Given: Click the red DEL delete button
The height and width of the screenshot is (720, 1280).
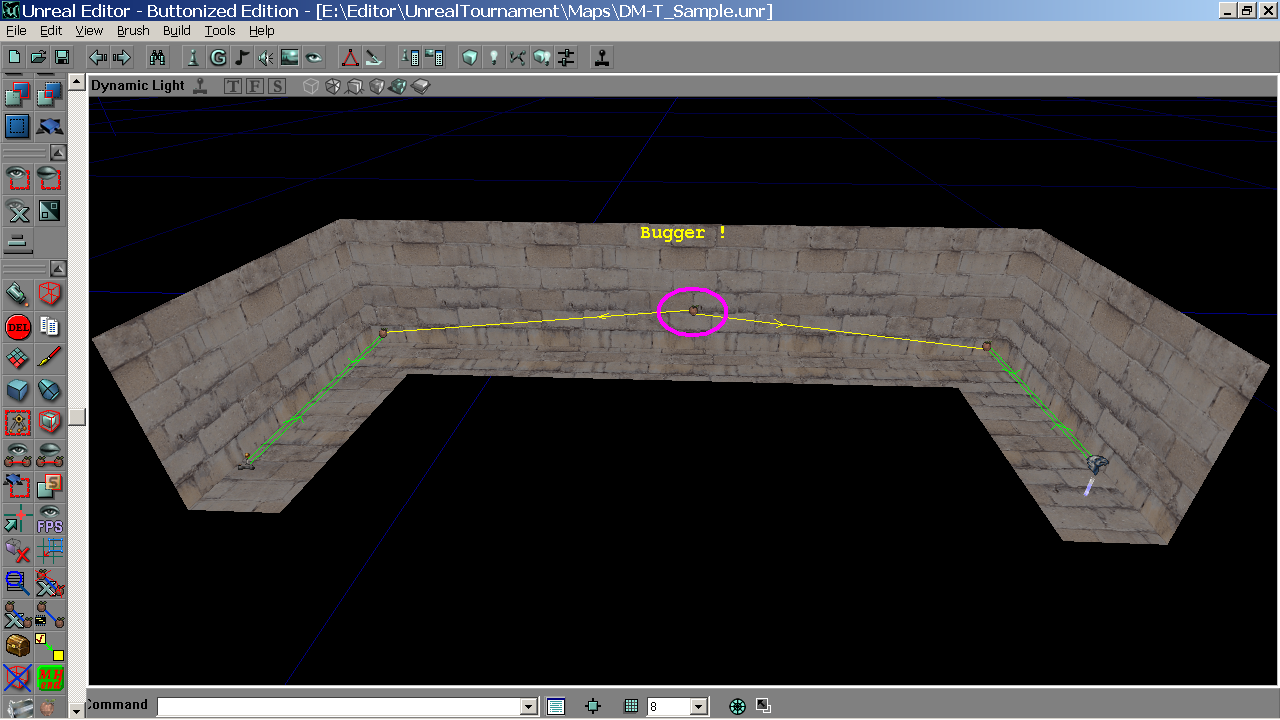Looking at the screenshot, I should 18,326.
